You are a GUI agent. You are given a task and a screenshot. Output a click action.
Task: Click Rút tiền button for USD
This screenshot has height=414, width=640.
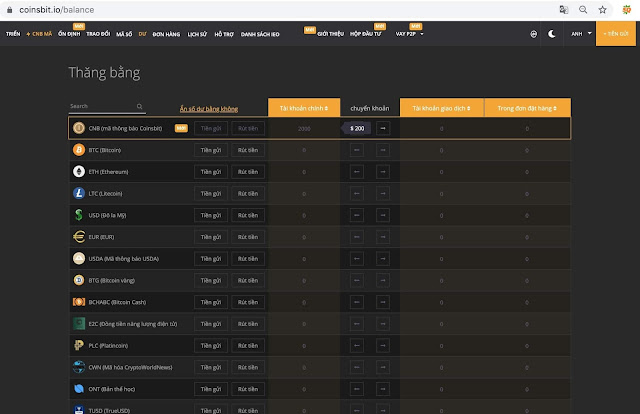pos(248,215)
